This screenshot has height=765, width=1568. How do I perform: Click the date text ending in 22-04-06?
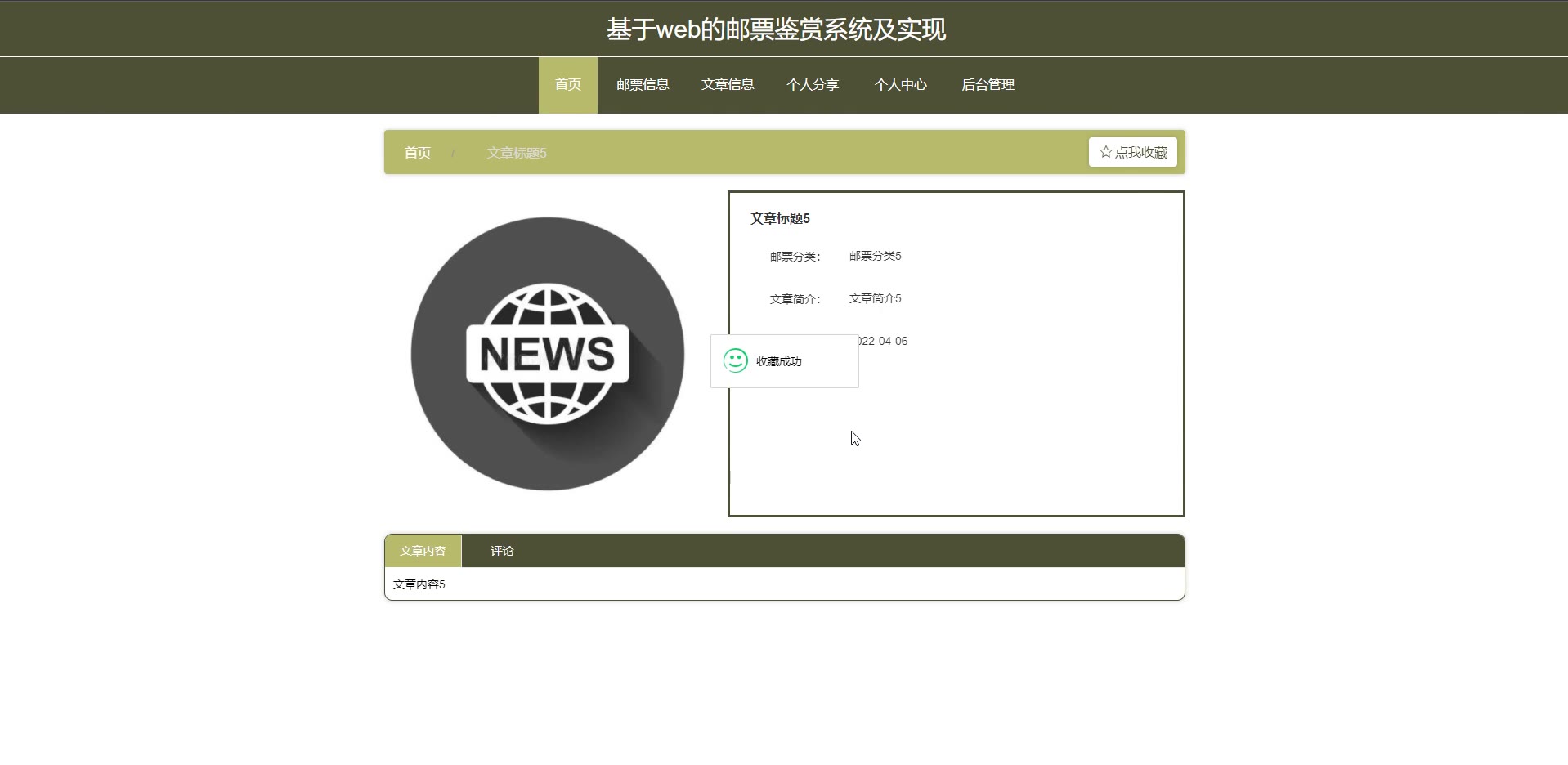click(x=884, y=341)
